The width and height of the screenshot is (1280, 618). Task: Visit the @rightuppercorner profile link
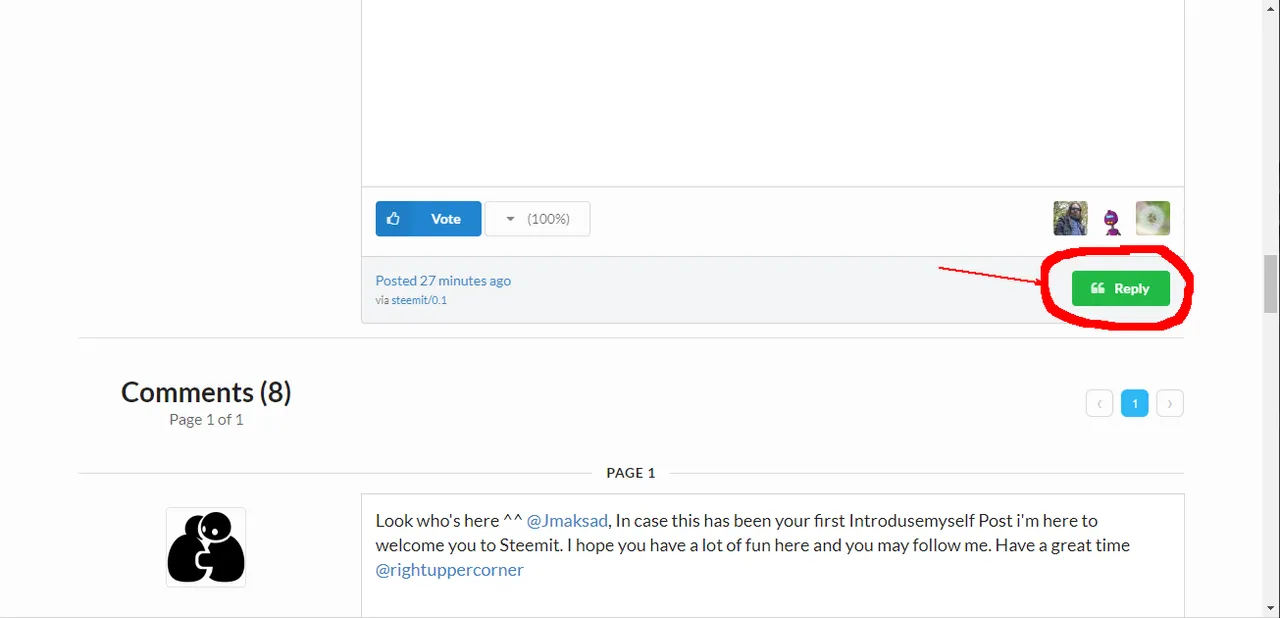[449, 570]
